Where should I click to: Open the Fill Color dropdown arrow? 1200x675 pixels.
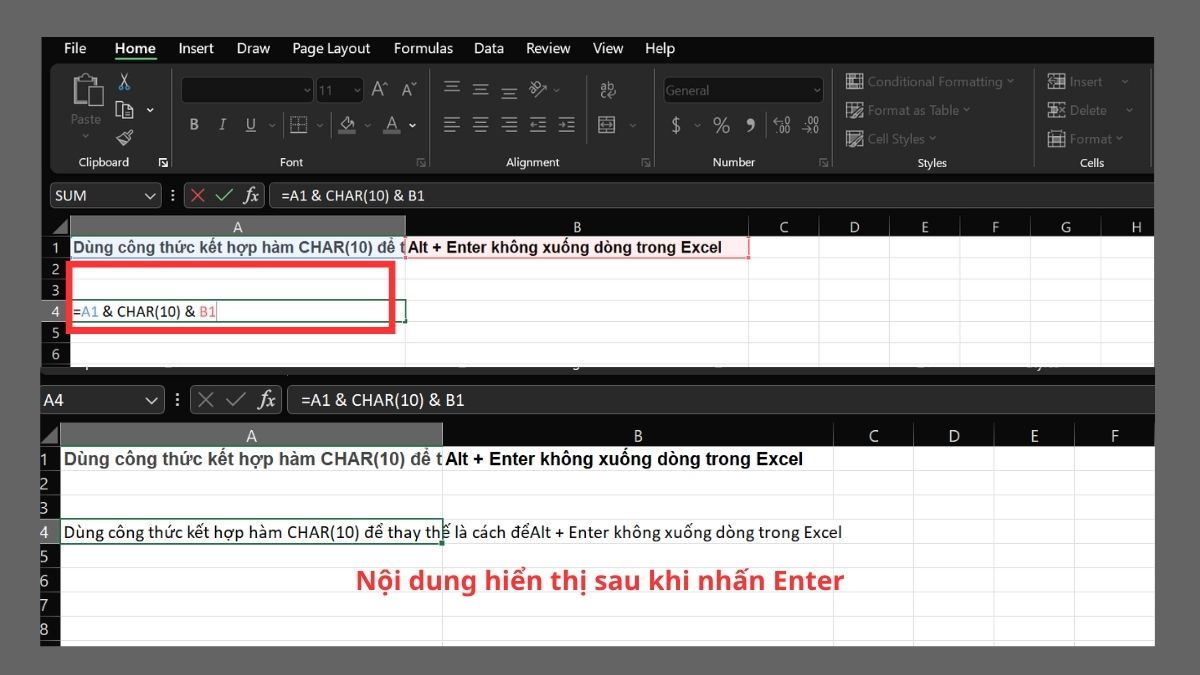point(367,125)
